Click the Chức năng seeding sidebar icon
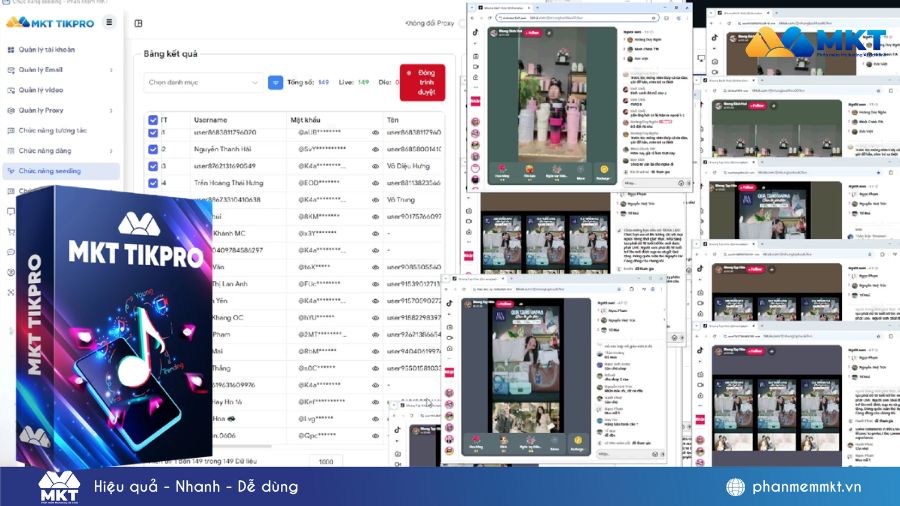 click(x=11, y=171)
